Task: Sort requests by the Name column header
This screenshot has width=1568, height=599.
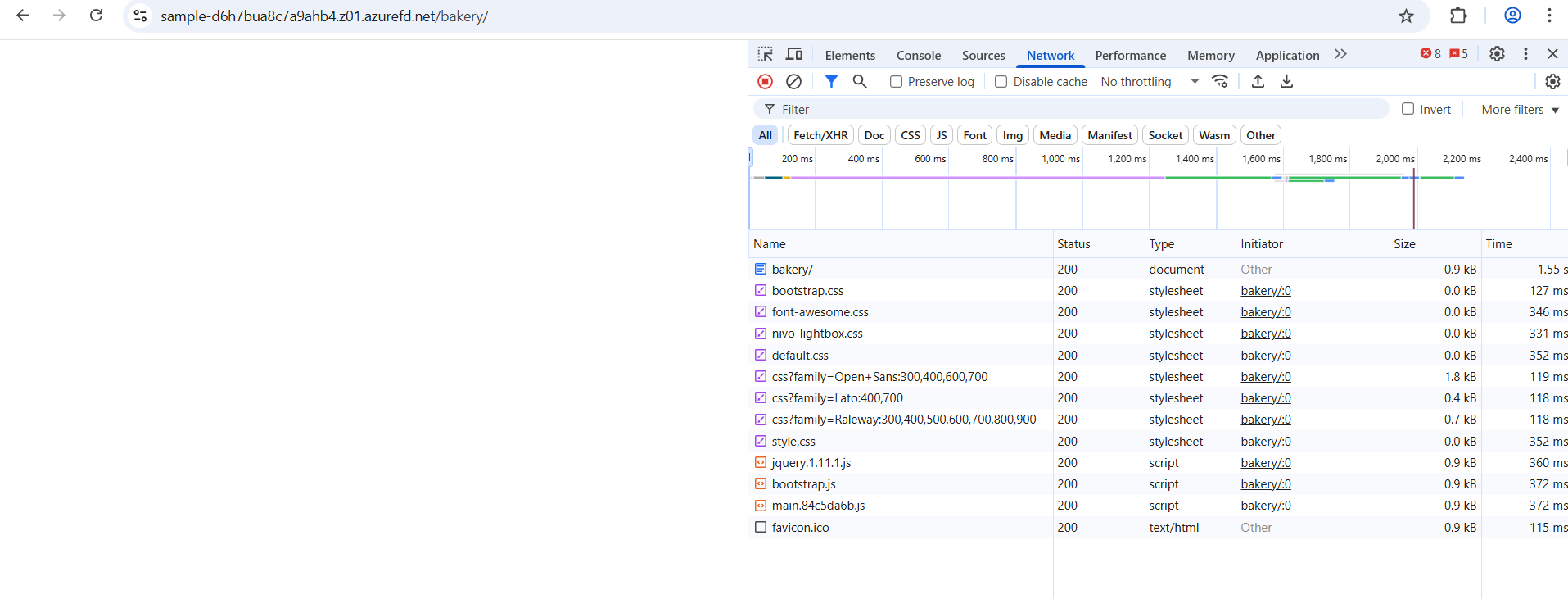Action: (x=901, y=244)
